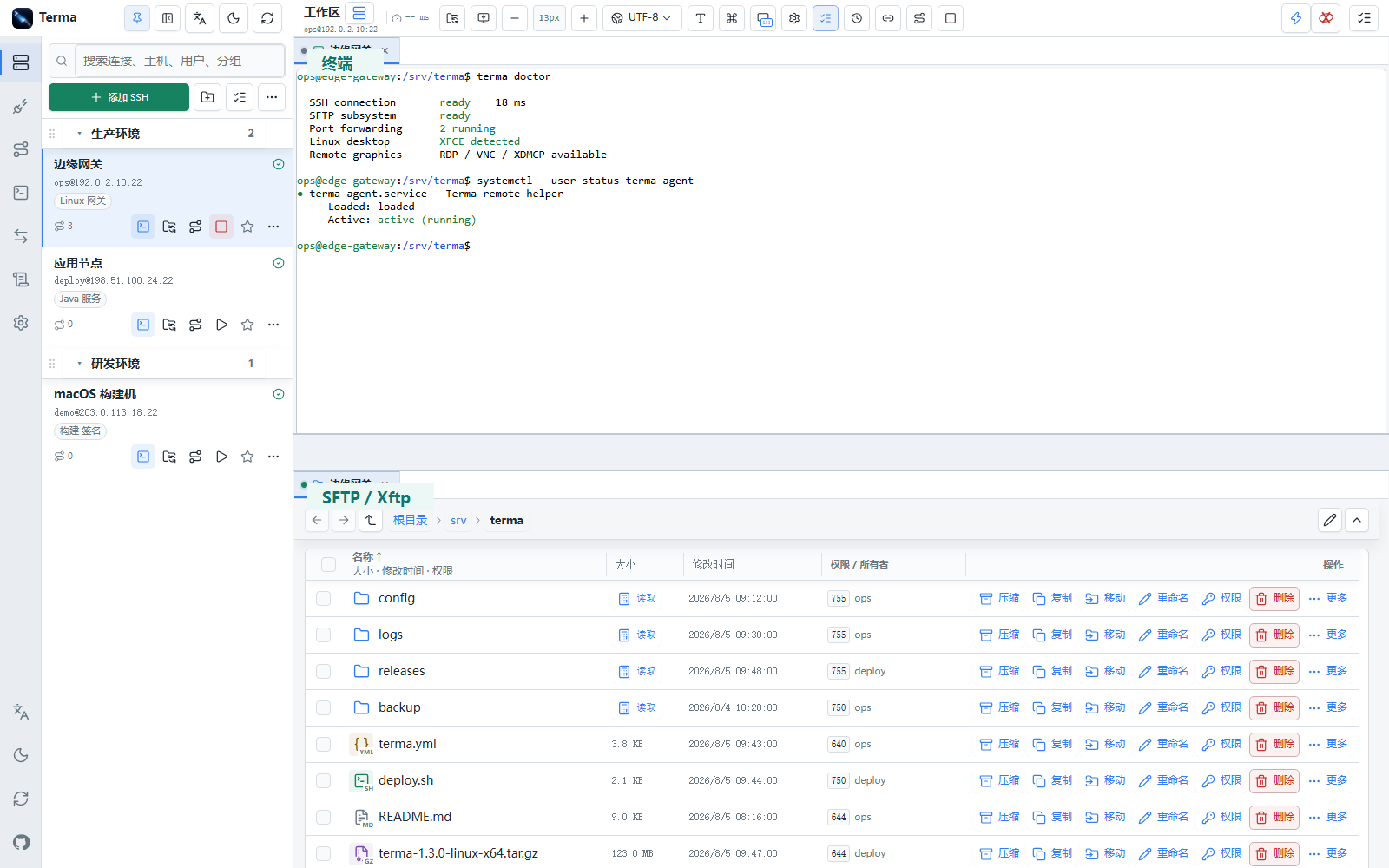Screen dimensions: 1389x868
Task: Click the link icon in toolbar
Action: click(888, 18)
